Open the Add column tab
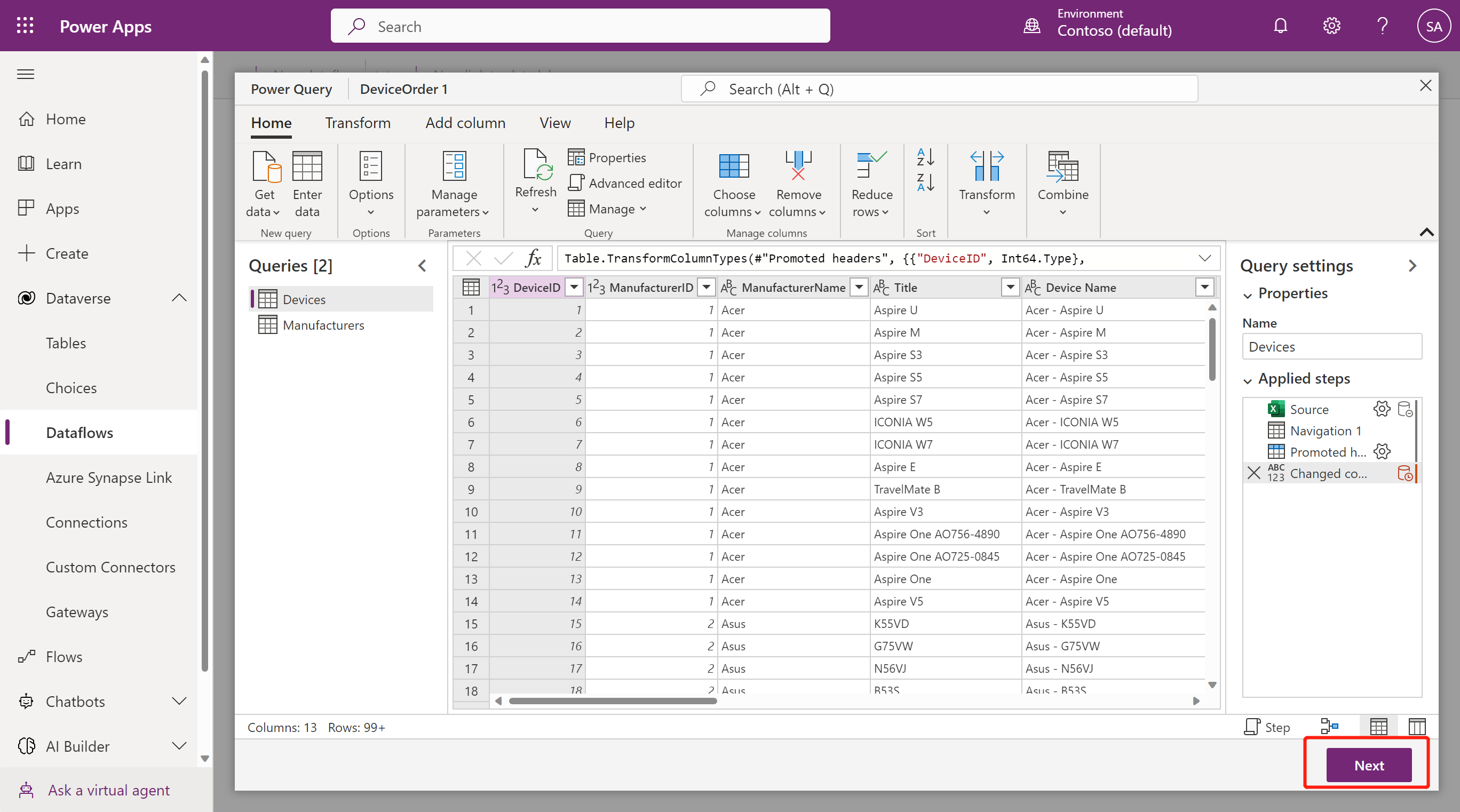The height and width of the screenshot is (812, 1460). [x=465, y=122]
